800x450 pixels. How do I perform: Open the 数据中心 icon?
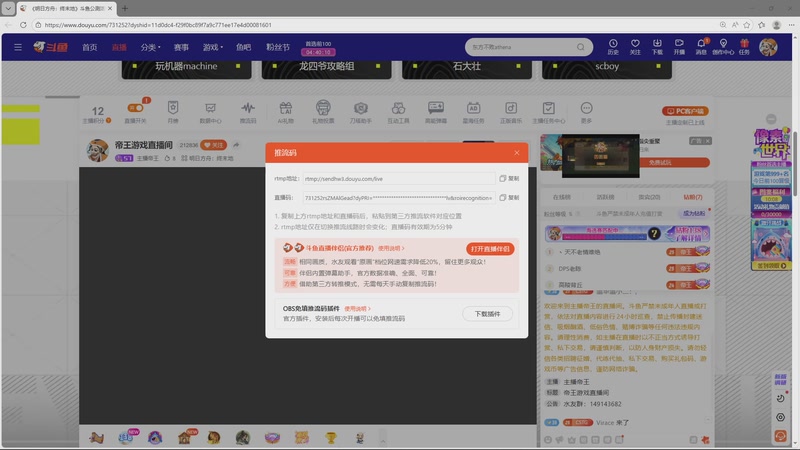point(210,108)
